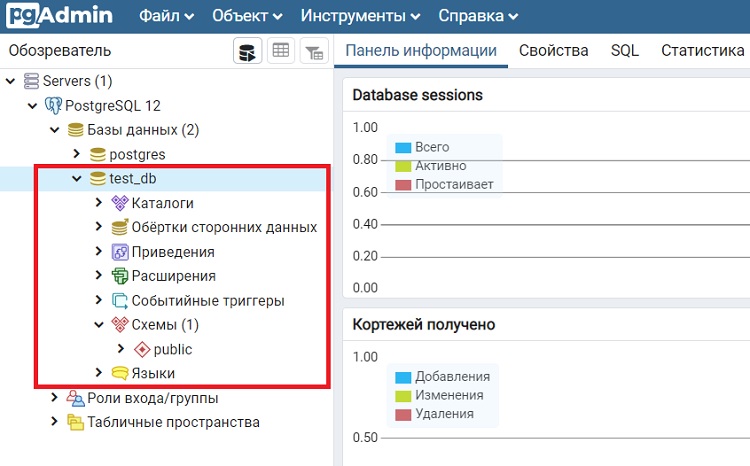The width and height of the screenshot is (750, 466).
Task: Expand the Табличные пространства node
Action: click(x=55, y=422)
